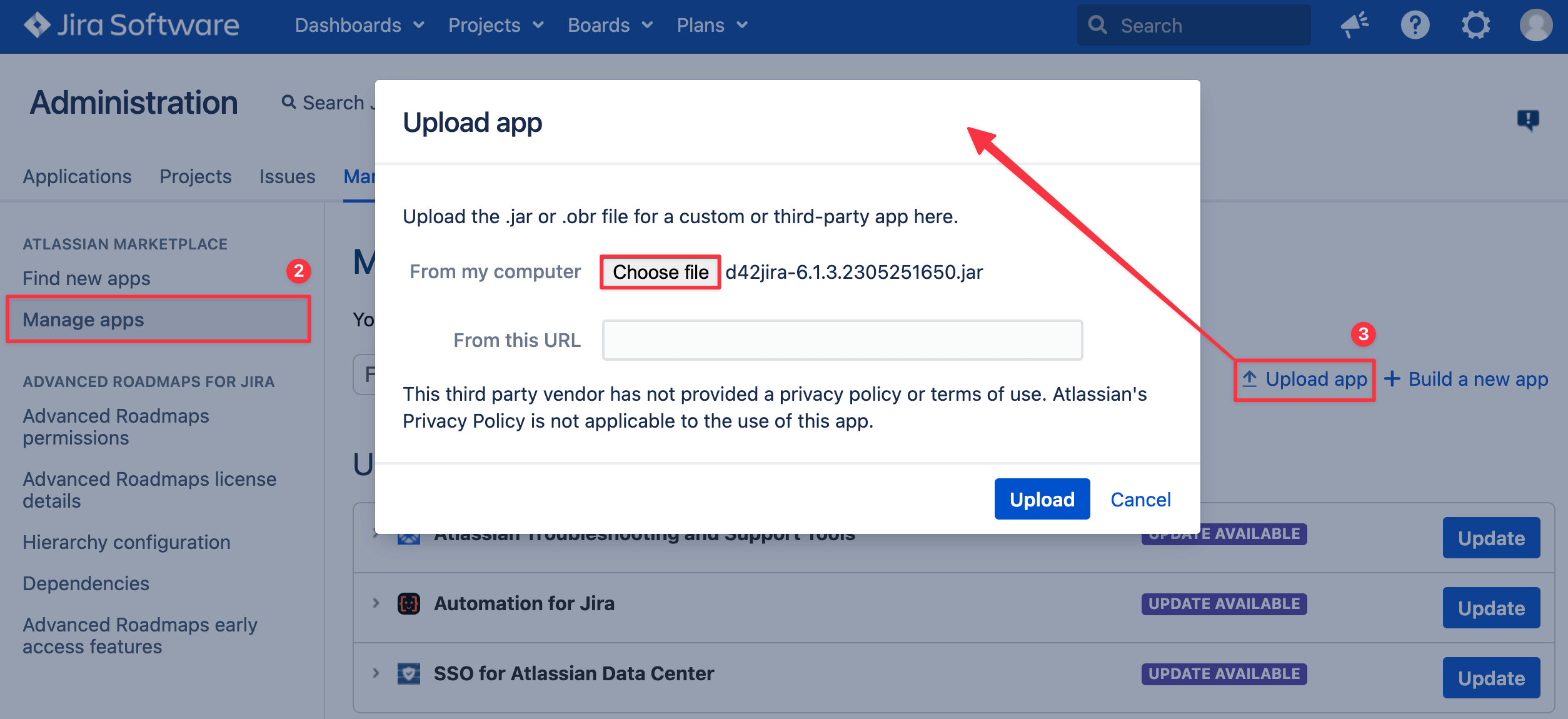Screen dimensions: 1568x719
Task: Expand the SSO for Atlassian Data Center row
Action: click(376, 673)
